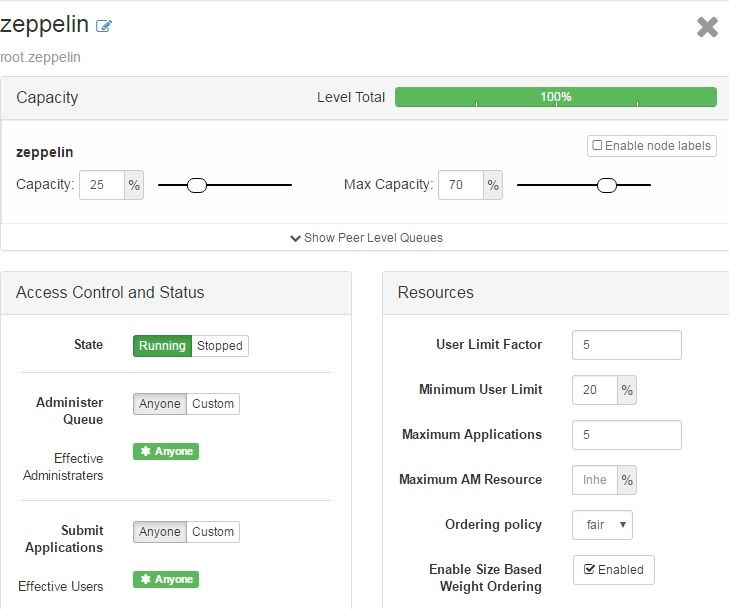Screen dimensions: 729x609
Task: Click the percent addon next to Max Capacity
Action: (x=493, y=185)
